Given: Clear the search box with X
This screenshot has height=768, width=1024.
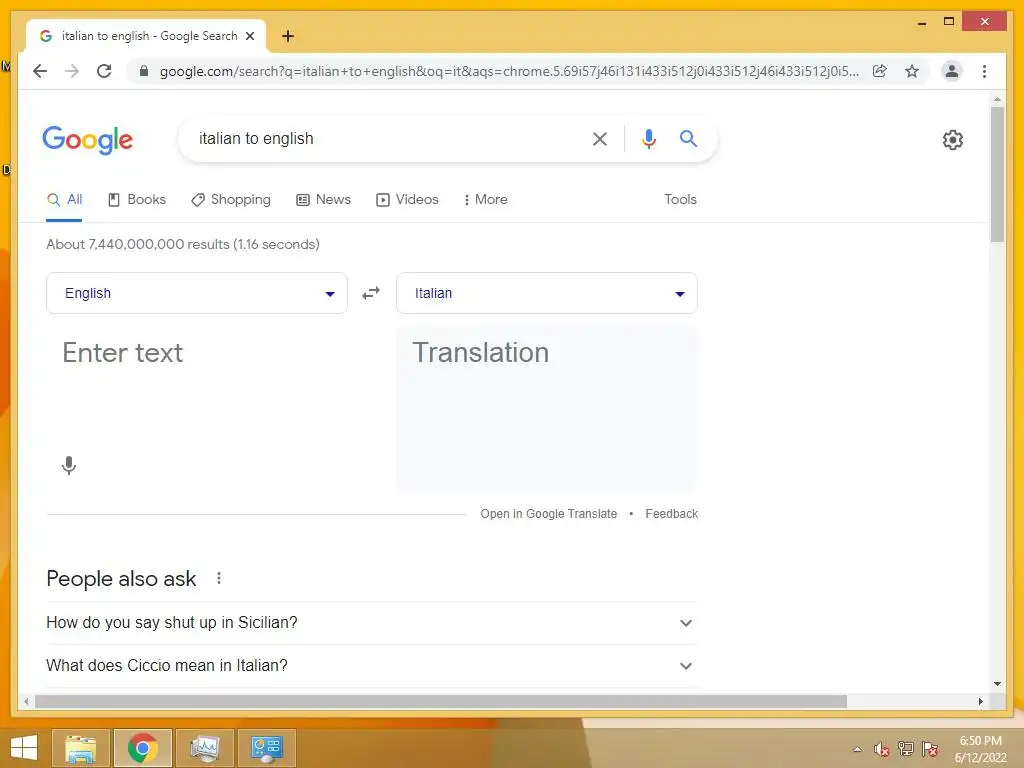Looking at the screenshot, I should pyautogui.click(x=600, y=138).
